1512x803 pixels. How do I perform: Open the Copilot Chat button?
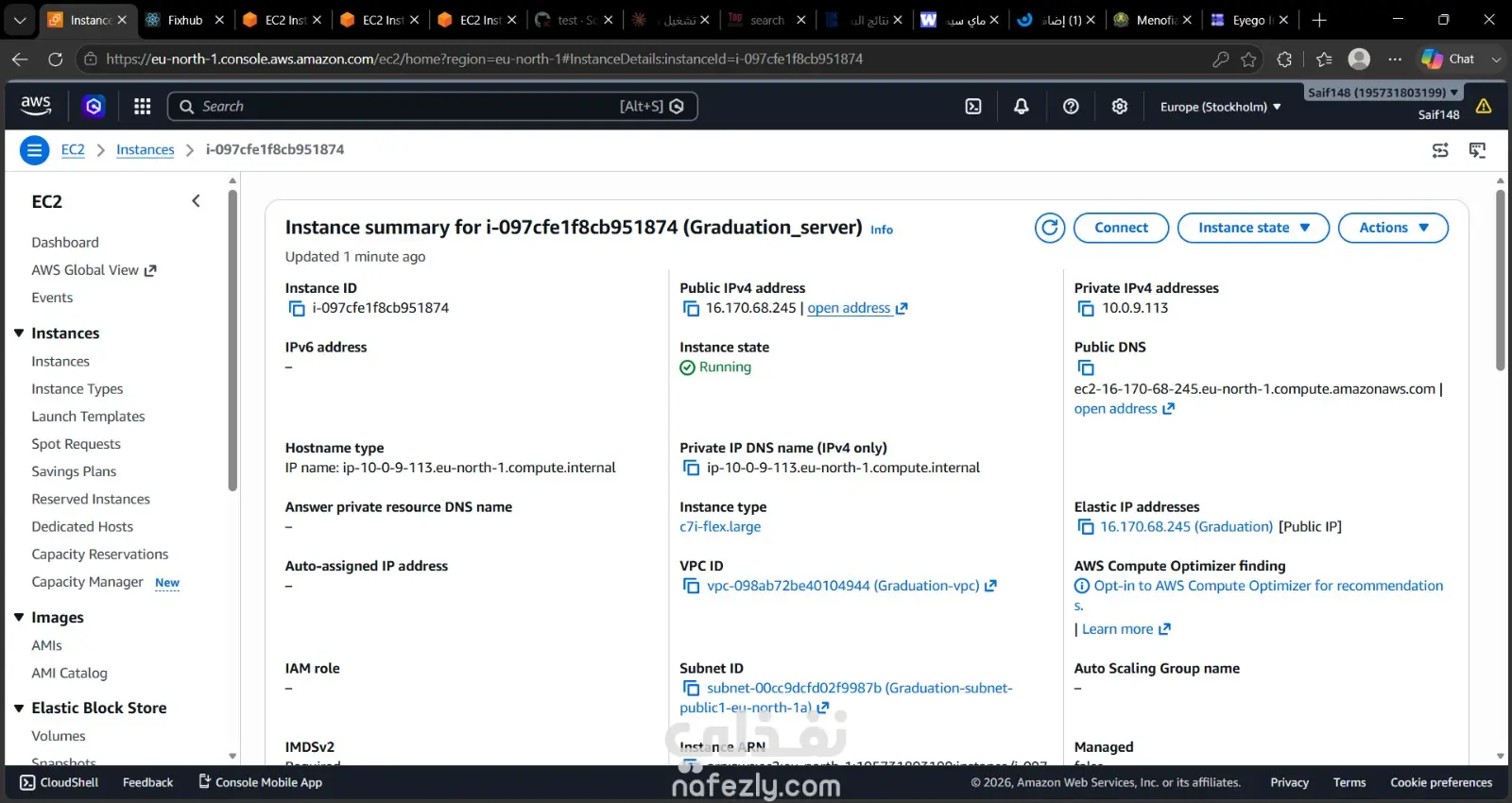point(1448,59)
